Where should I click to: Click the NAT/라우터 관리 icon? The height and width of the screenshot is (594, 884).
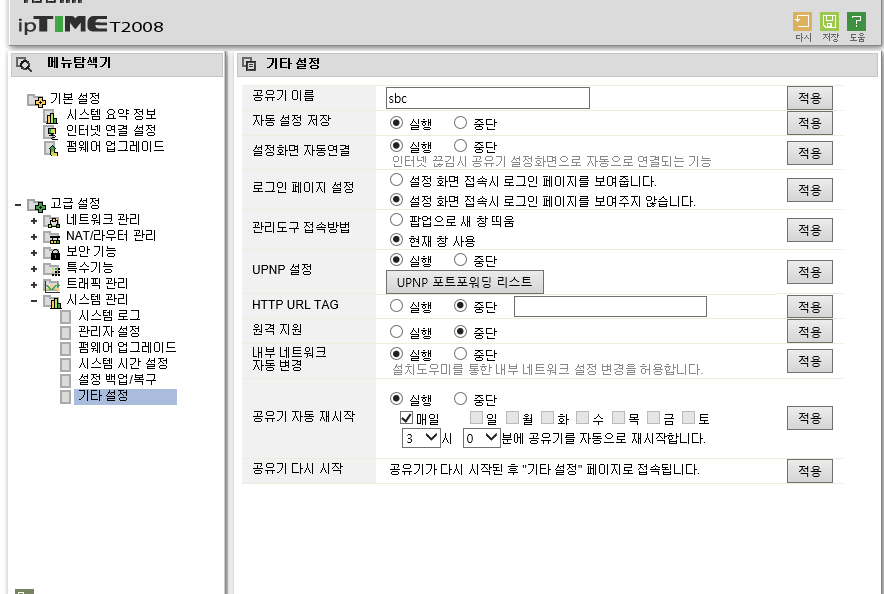point(52,237)
